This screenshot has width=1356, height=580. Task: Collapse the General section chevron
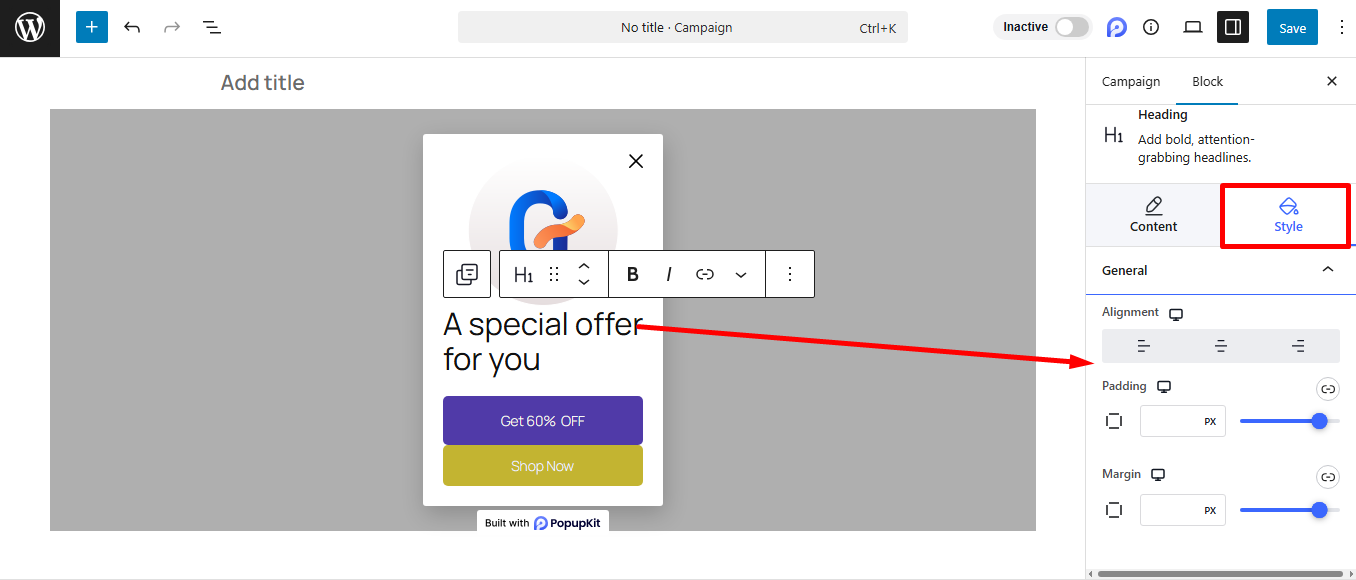tap(1328, 270)
